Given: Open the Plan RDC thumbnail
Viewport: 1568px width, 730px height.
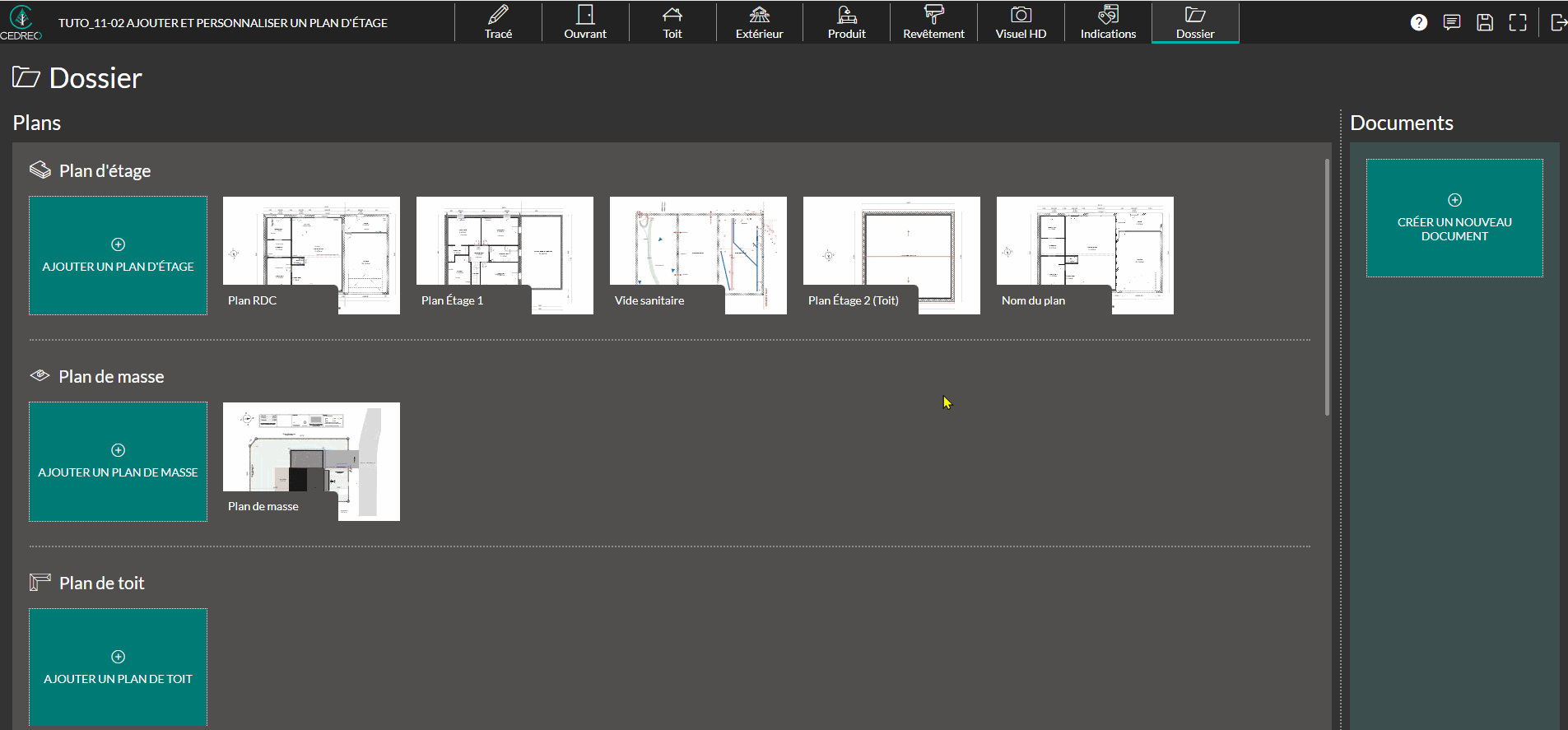Looking at the screenshot, I should tap(311, 255).
